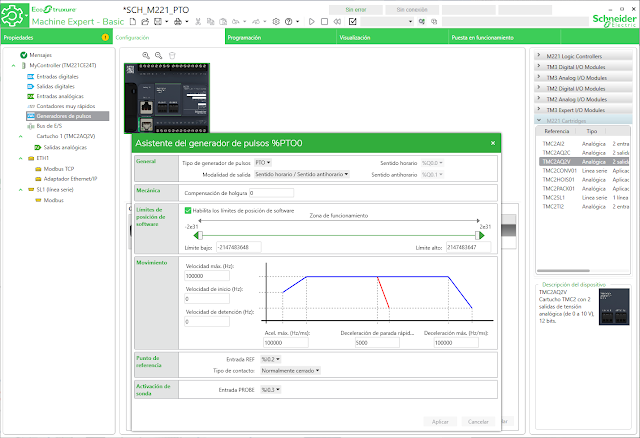Viewport: 640px width, 438px height.
Task: Collapse SL1 (línea serie) node
Action: (x=20, y=189)
